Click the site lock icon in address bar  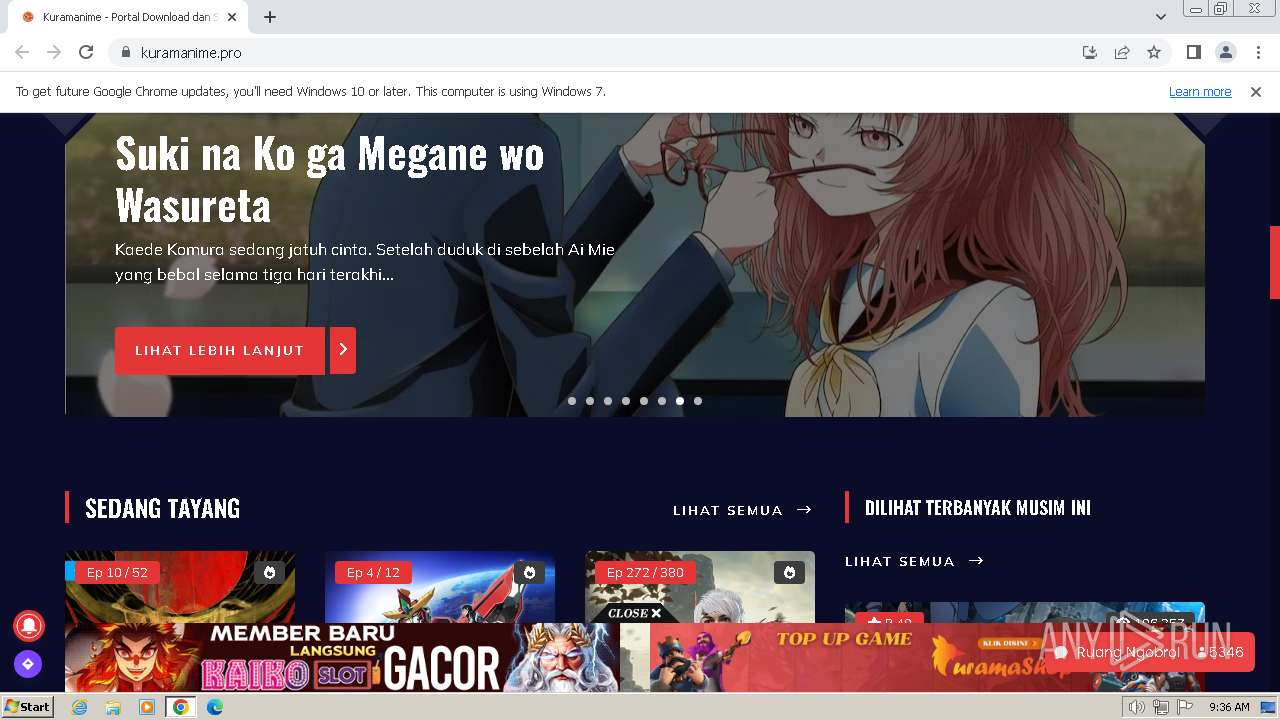(126, 52)
